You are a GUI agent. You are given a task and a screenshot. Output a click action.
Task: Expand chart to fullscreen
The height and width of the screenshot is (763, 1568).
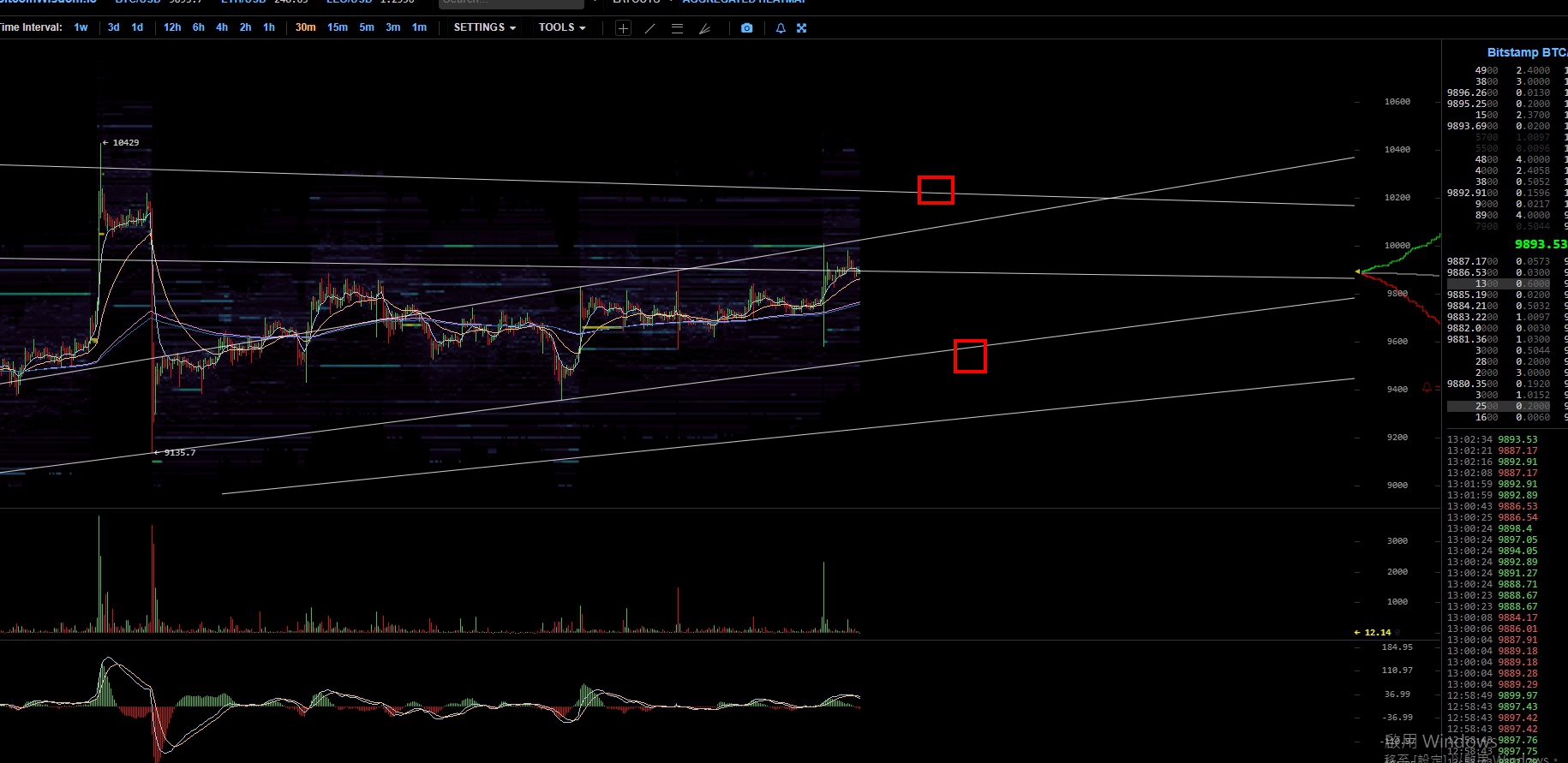click(802, 28)
